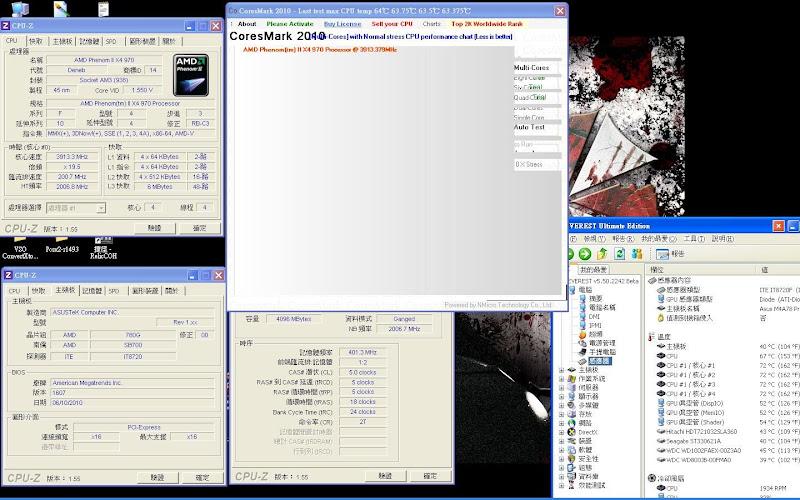800x500 pixels.
Task: Click the 欄位 column header in EVEREST
Action: 700,269
